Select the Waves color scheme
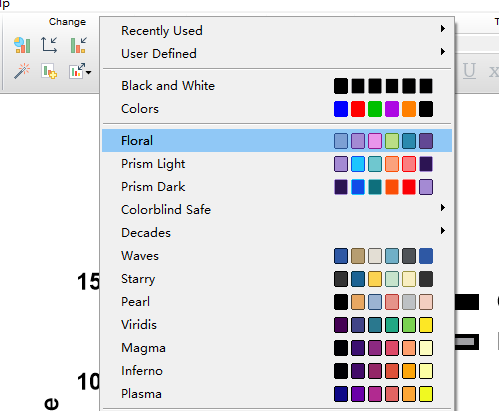 click(277, 256)
